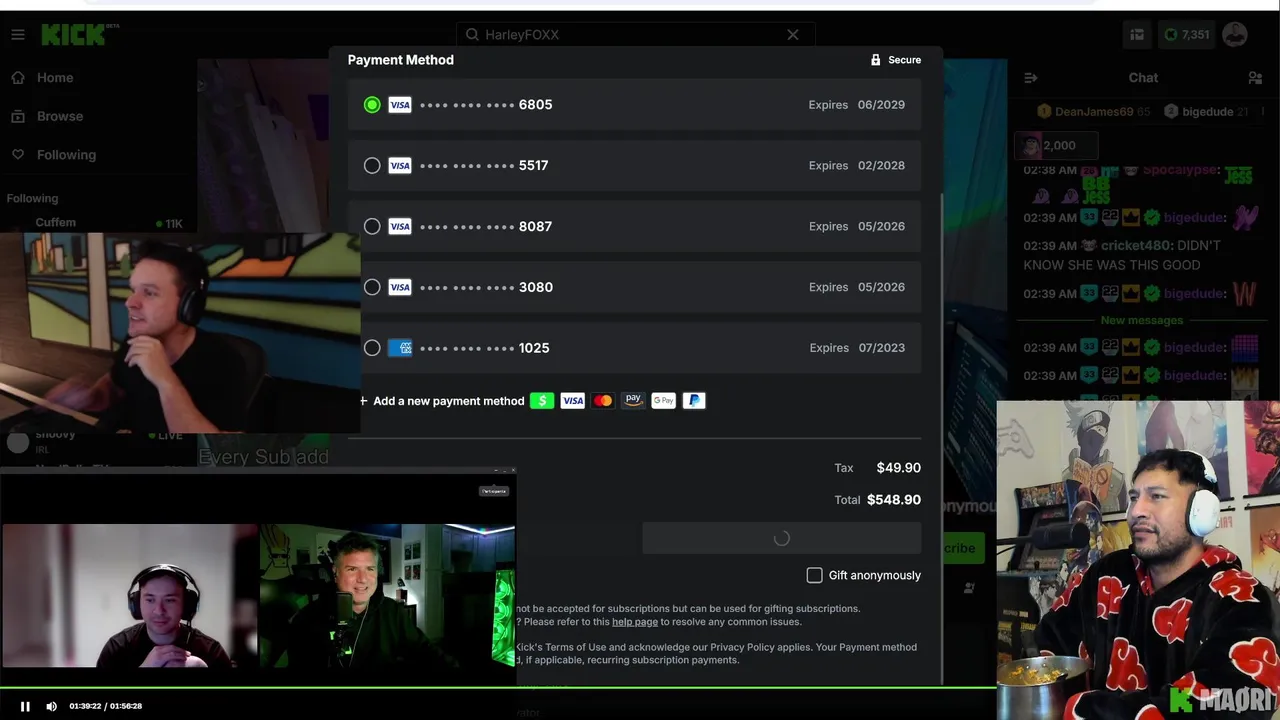Click the Payment Method heading
1280x720 pixels.
click(401, 60)
